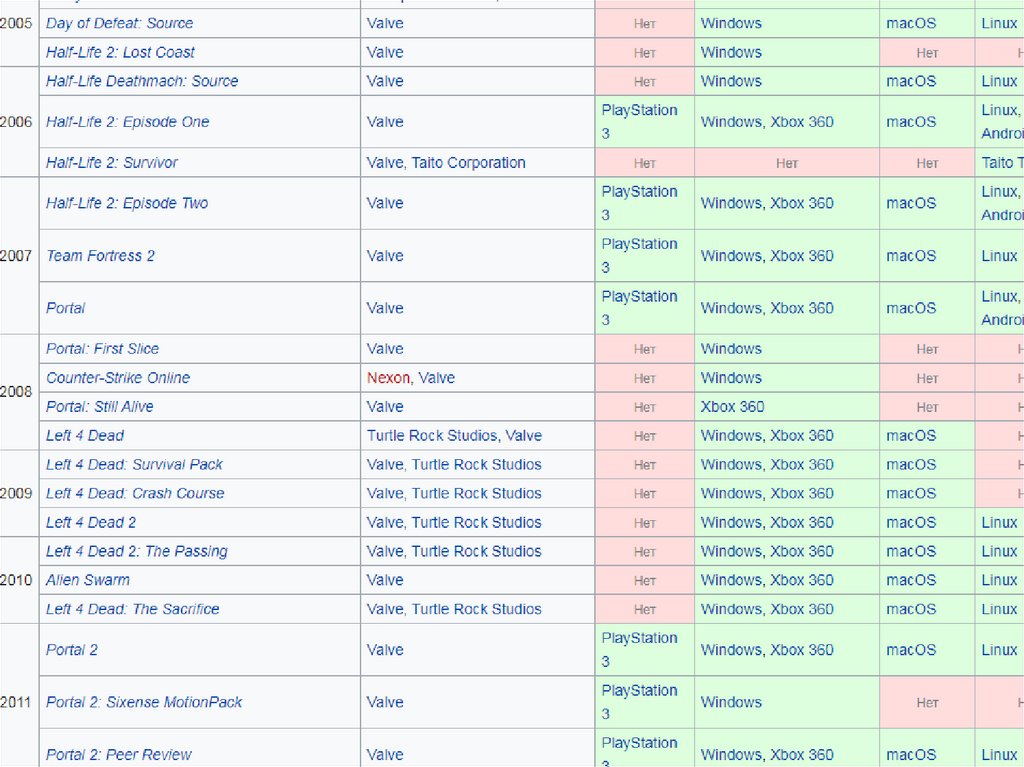Screen dimensions: 1024x767
Task: Open Portal 2: Sixense MotionPack link
Action: [x=144, y=702]
